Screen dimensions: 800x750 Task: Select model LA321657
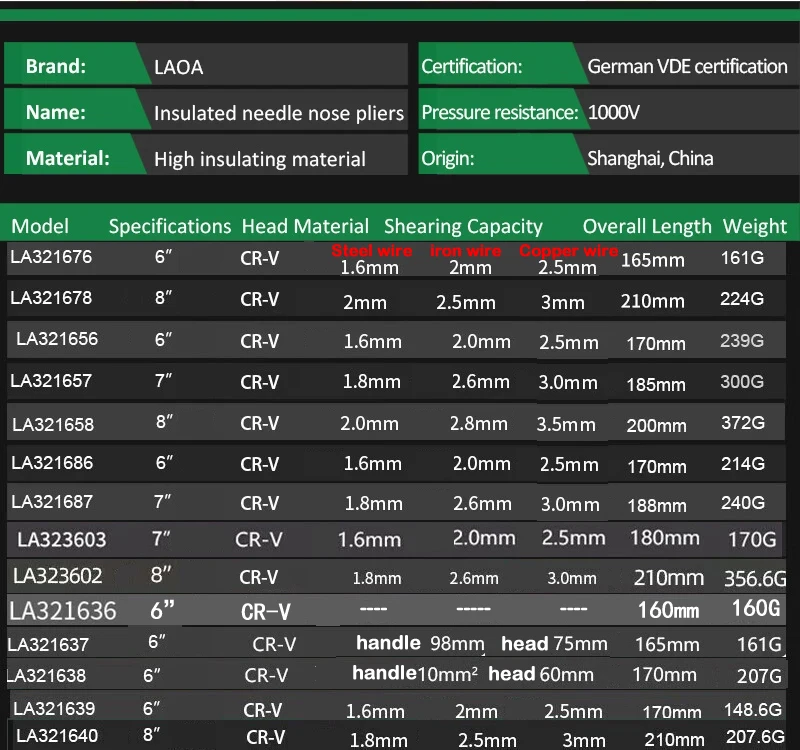(x=51, y=381)
